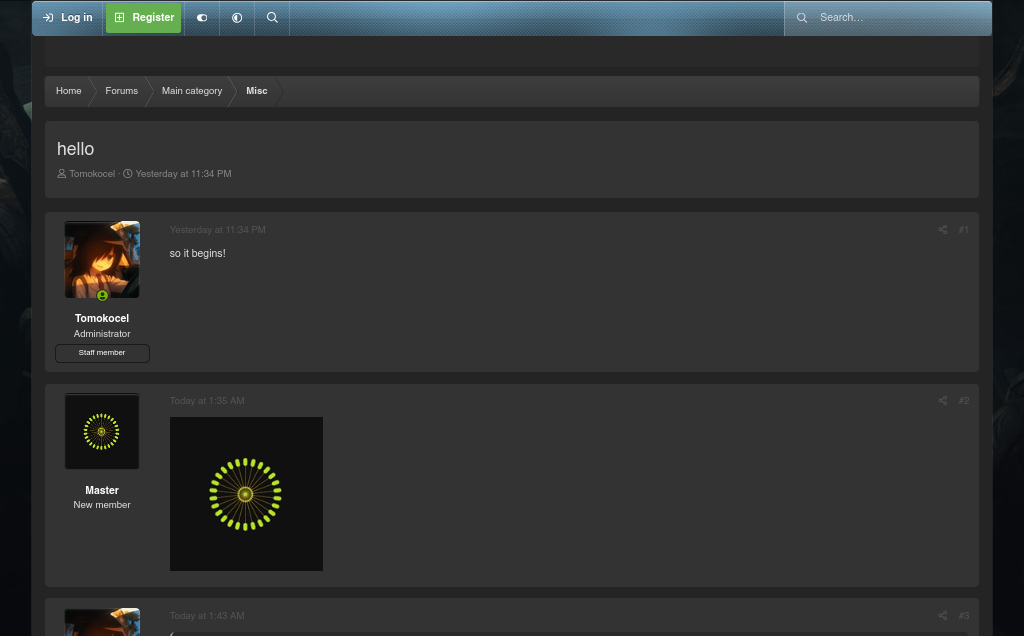Click the magnifier icon inside the search box
Image resolution: width=1024 pixels, height=636 pixels.
(802, 18)
